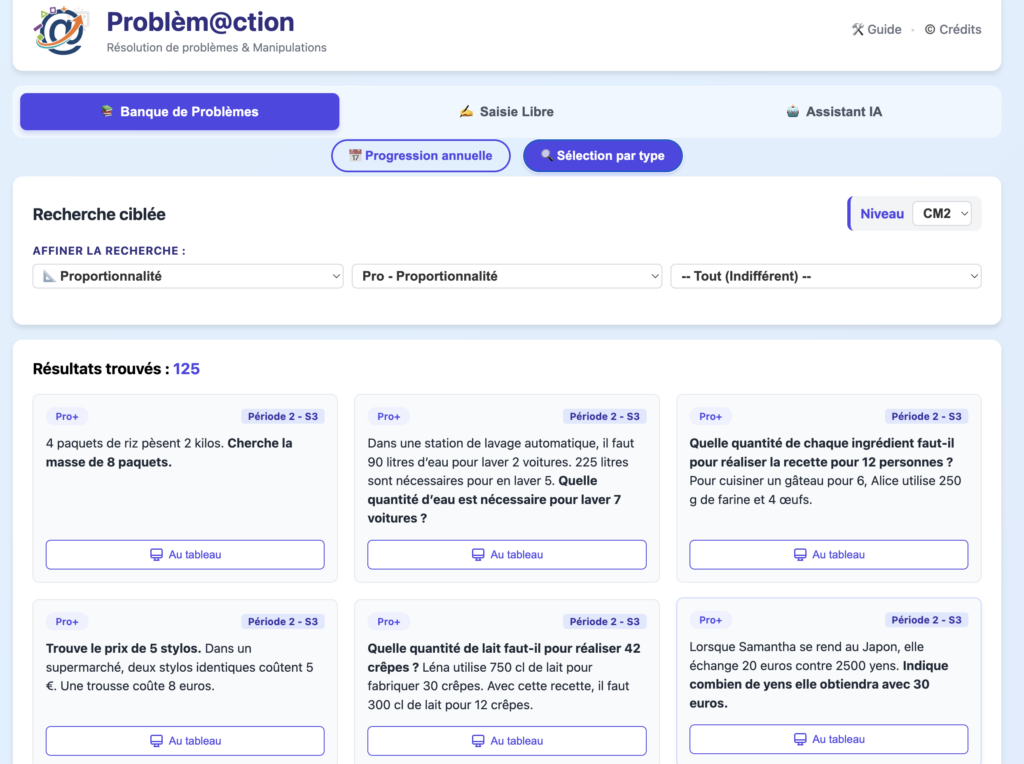Image resolution: width=1024 pixels, height=764 pixels.
Task: Switch to the Assistant IA tab
Action: coord(834,112)
